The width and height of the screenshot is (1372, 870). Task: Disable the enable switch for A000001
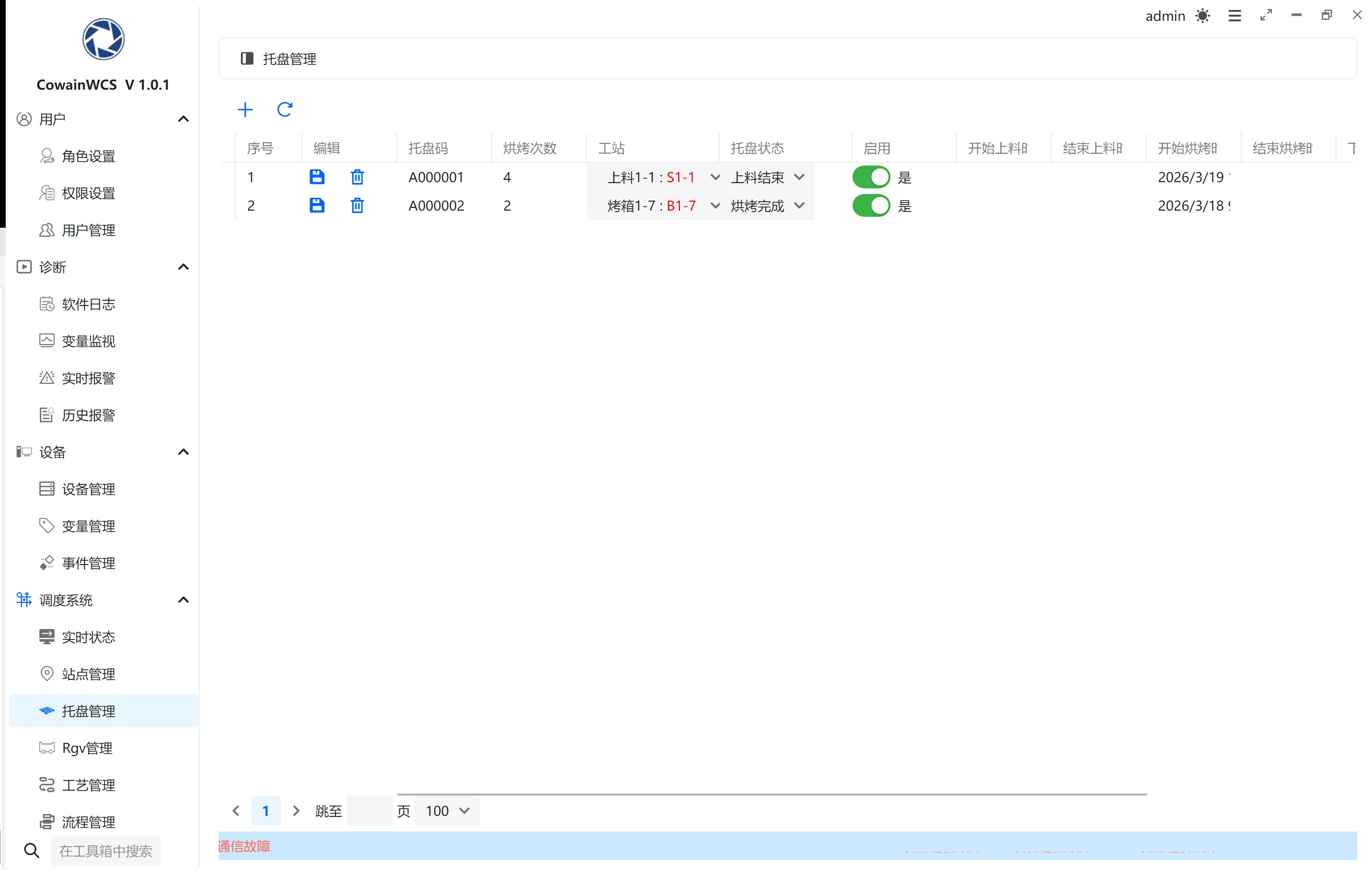(871, 177)
